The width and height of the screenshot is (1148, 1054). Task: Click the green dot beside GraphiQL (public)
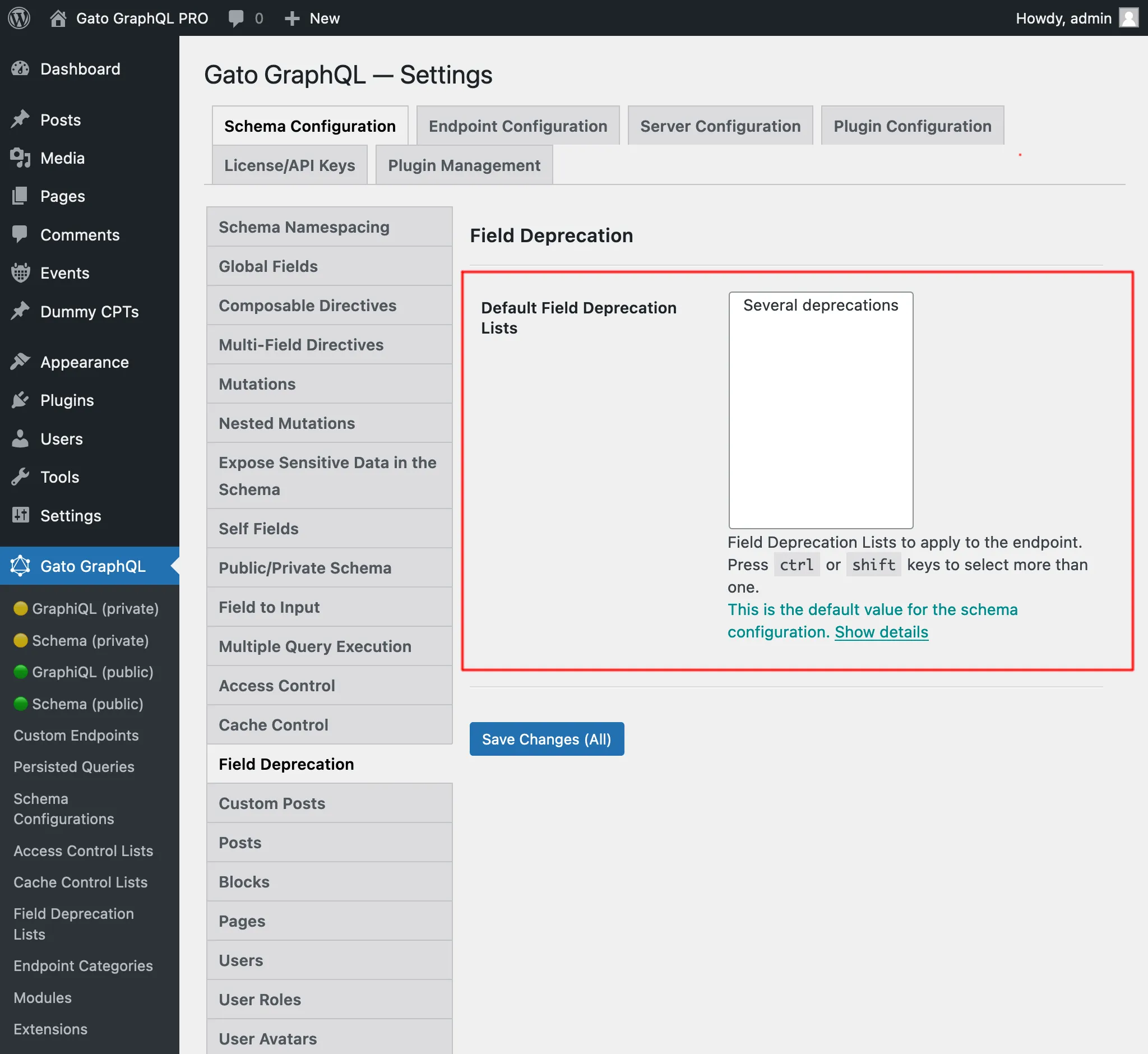pos(21,672)
